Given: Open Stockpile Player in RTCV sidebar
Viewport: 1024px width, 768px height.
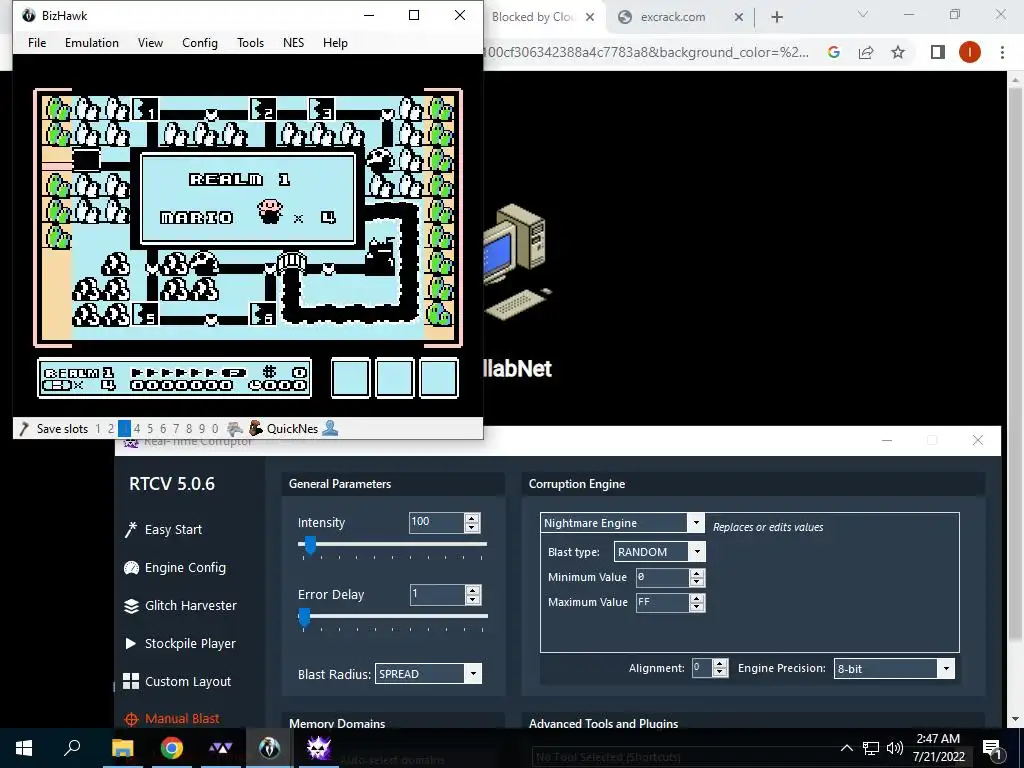Looking at the screenshot, I should click(180, 643).
